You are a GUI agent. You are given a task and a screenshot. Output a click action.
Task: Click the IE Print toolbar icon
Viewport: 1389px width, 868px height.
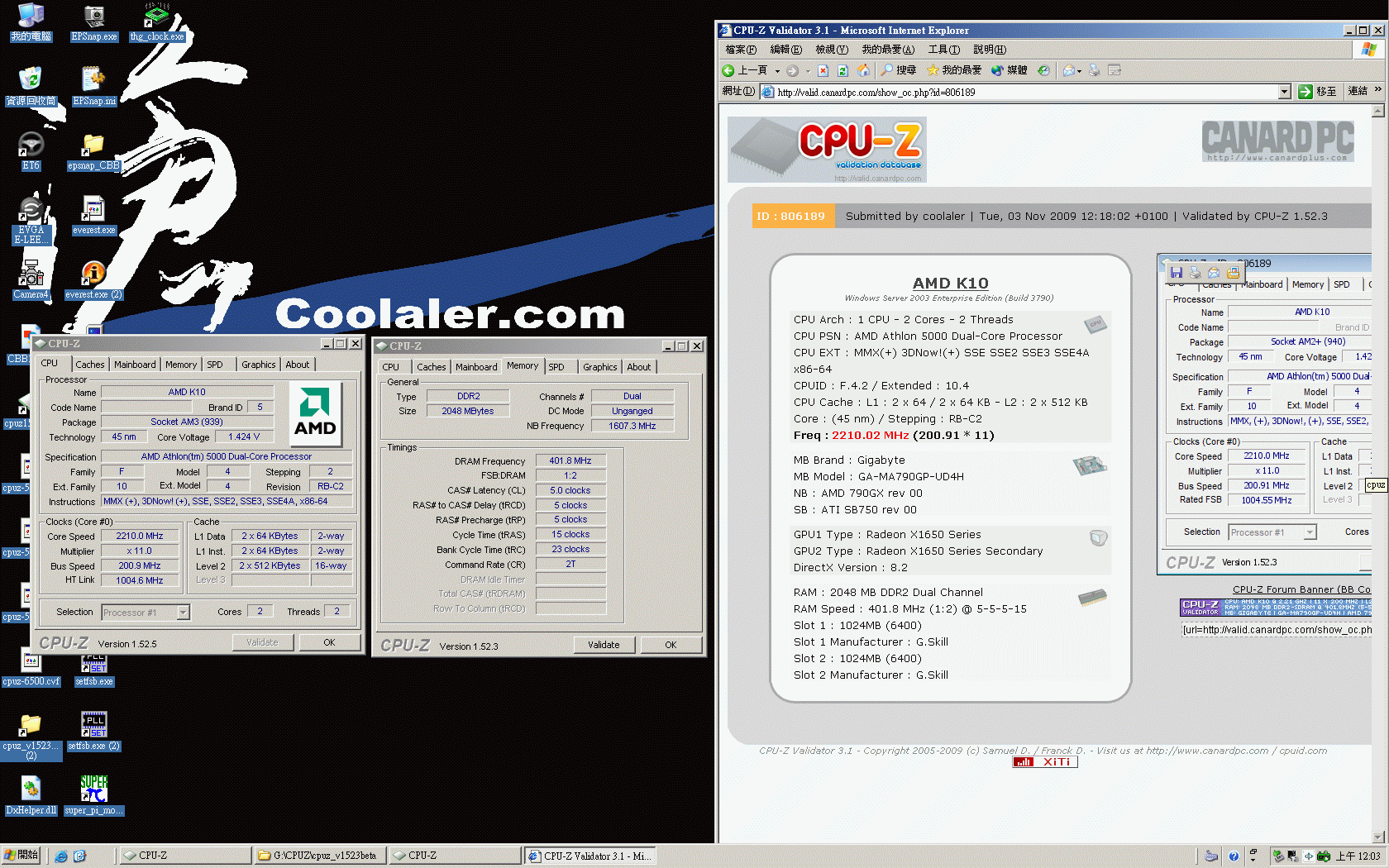1094,70
